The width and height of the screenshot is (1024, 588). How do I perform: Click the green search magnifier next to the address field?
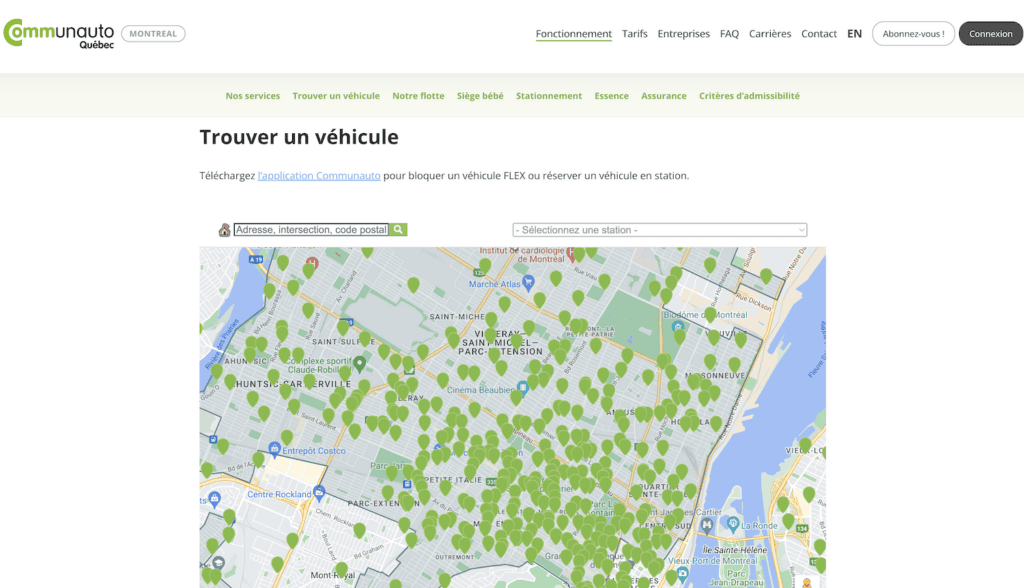(398, 229)
